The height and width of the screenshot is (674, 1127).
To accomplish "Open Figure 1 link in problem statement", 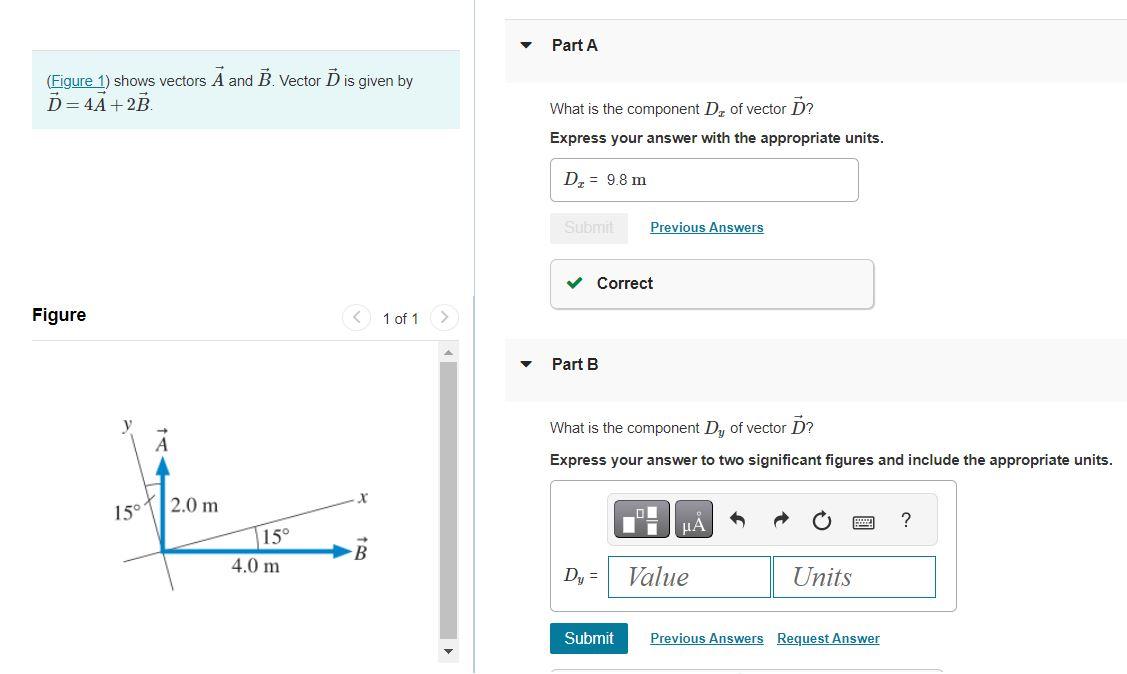I will coord(77,81).
